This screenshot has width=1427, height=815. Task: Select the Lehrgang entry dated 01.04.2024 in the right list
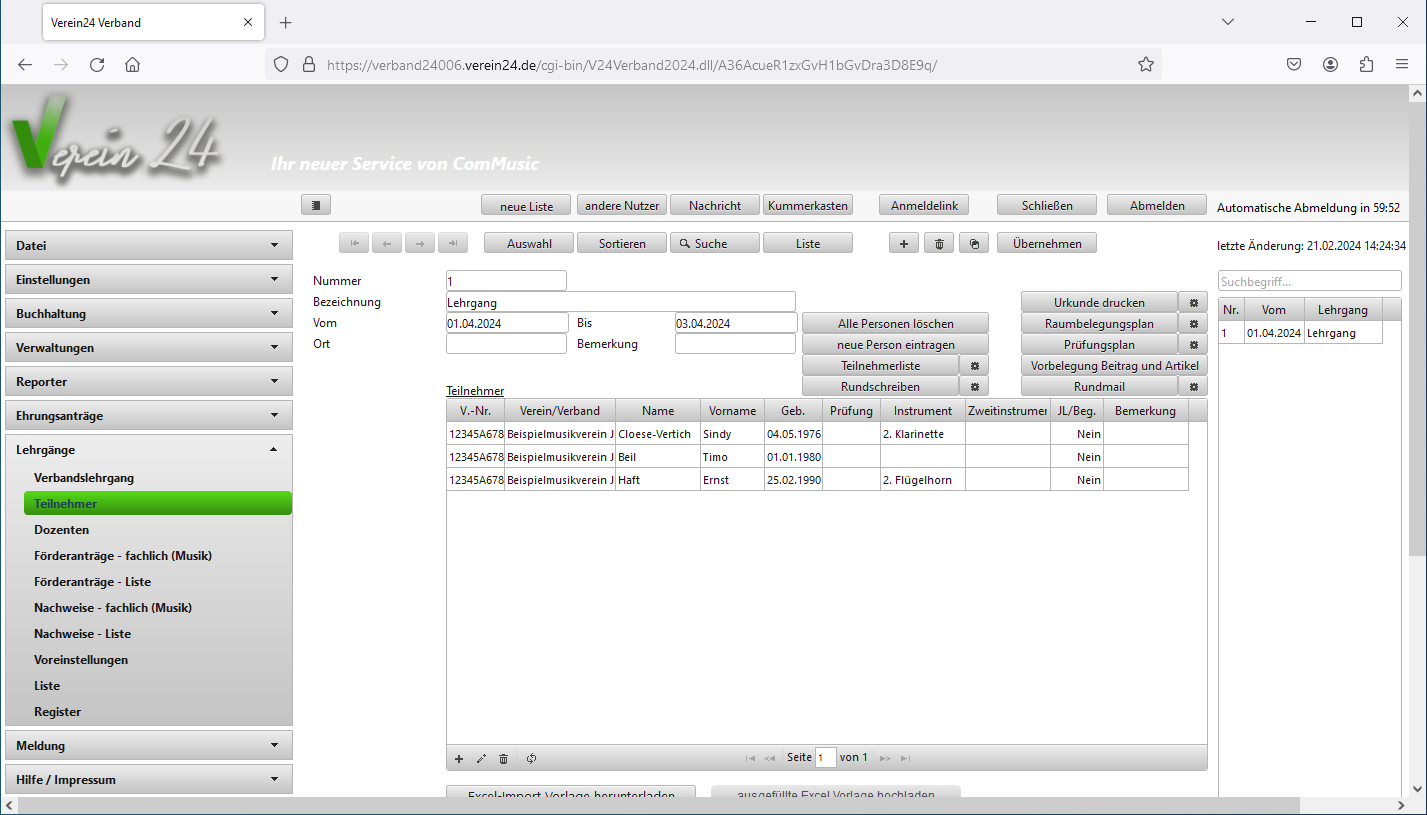click(1300, 333)
